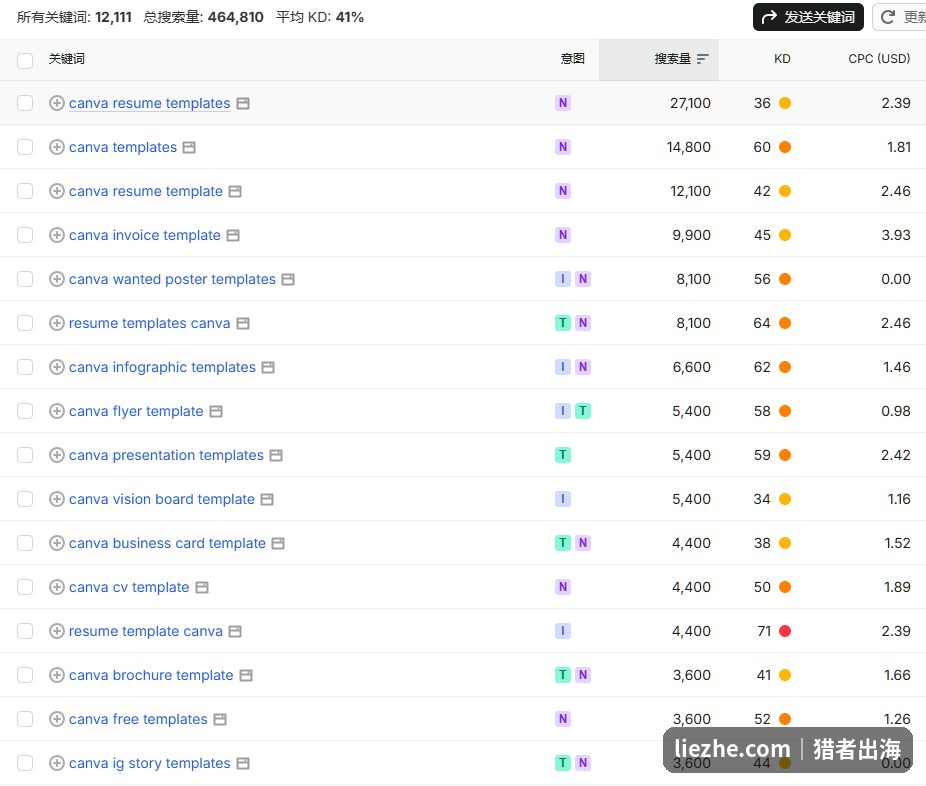Tick the select-all checkbox in table header
Image resolution: width=926 pixels, height=786 pixels.
(25, 60)
